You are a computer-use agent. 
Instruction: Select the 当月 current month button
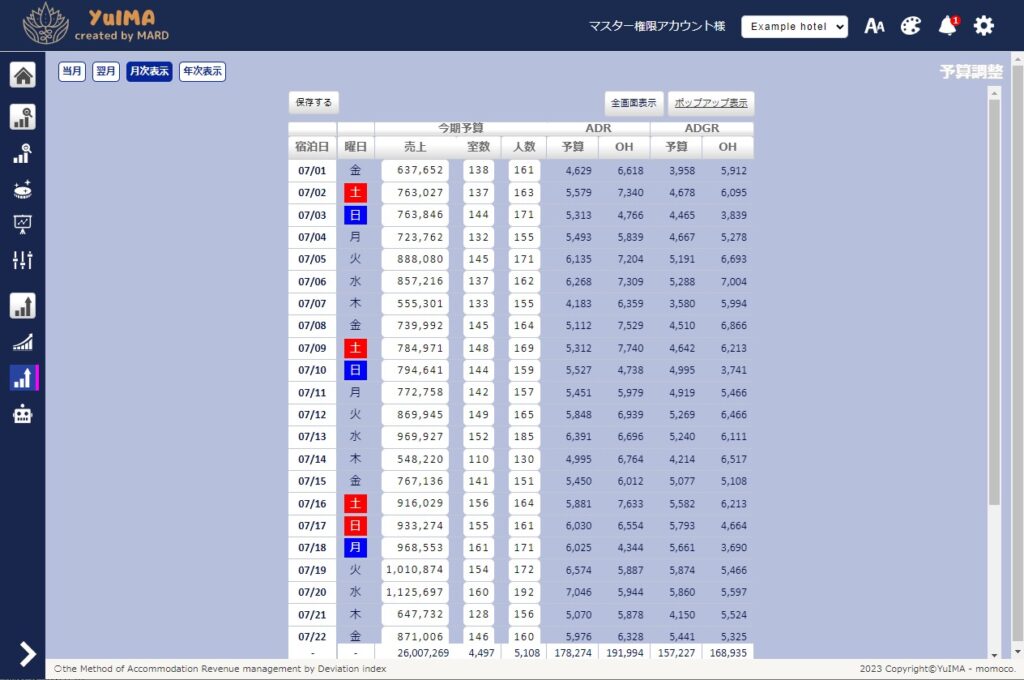click(72, 72)
